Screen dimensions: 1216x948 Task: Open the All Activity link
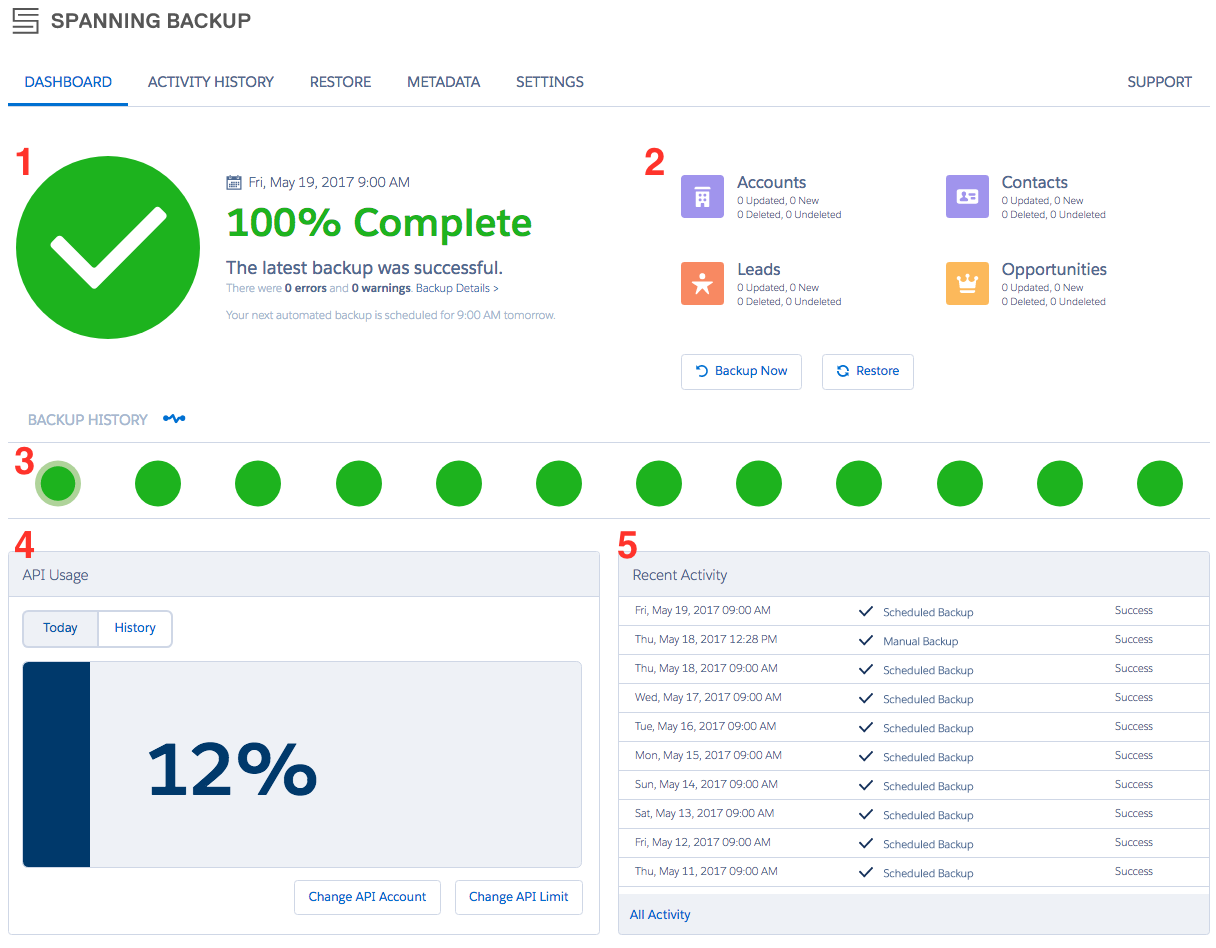coord(660,914)
